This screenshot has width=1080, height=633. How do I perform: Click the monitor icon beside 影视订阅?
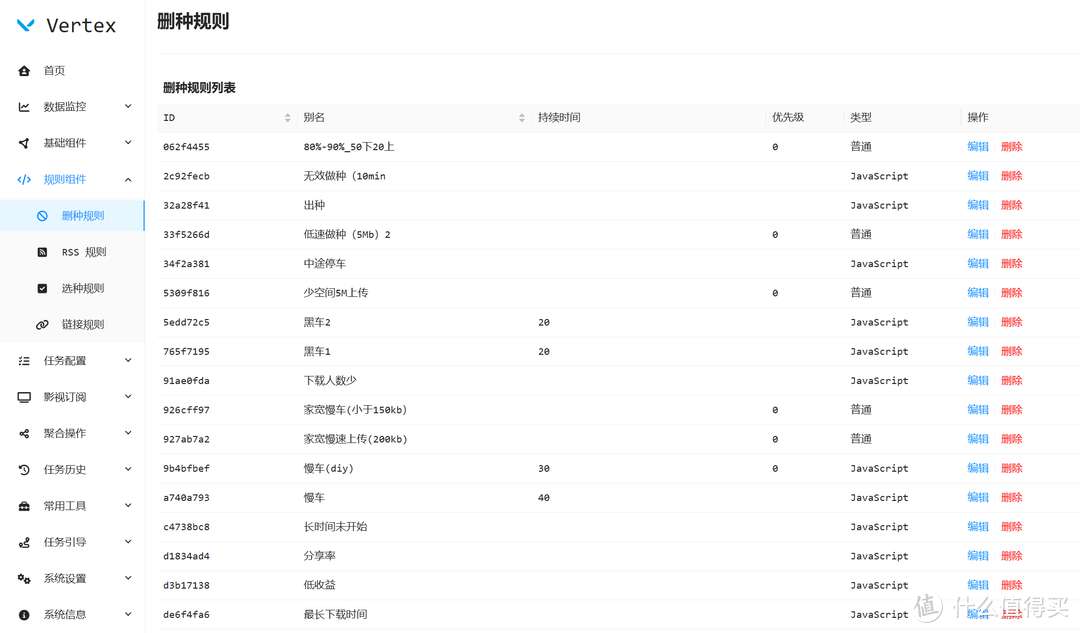[x=22, y=396]
